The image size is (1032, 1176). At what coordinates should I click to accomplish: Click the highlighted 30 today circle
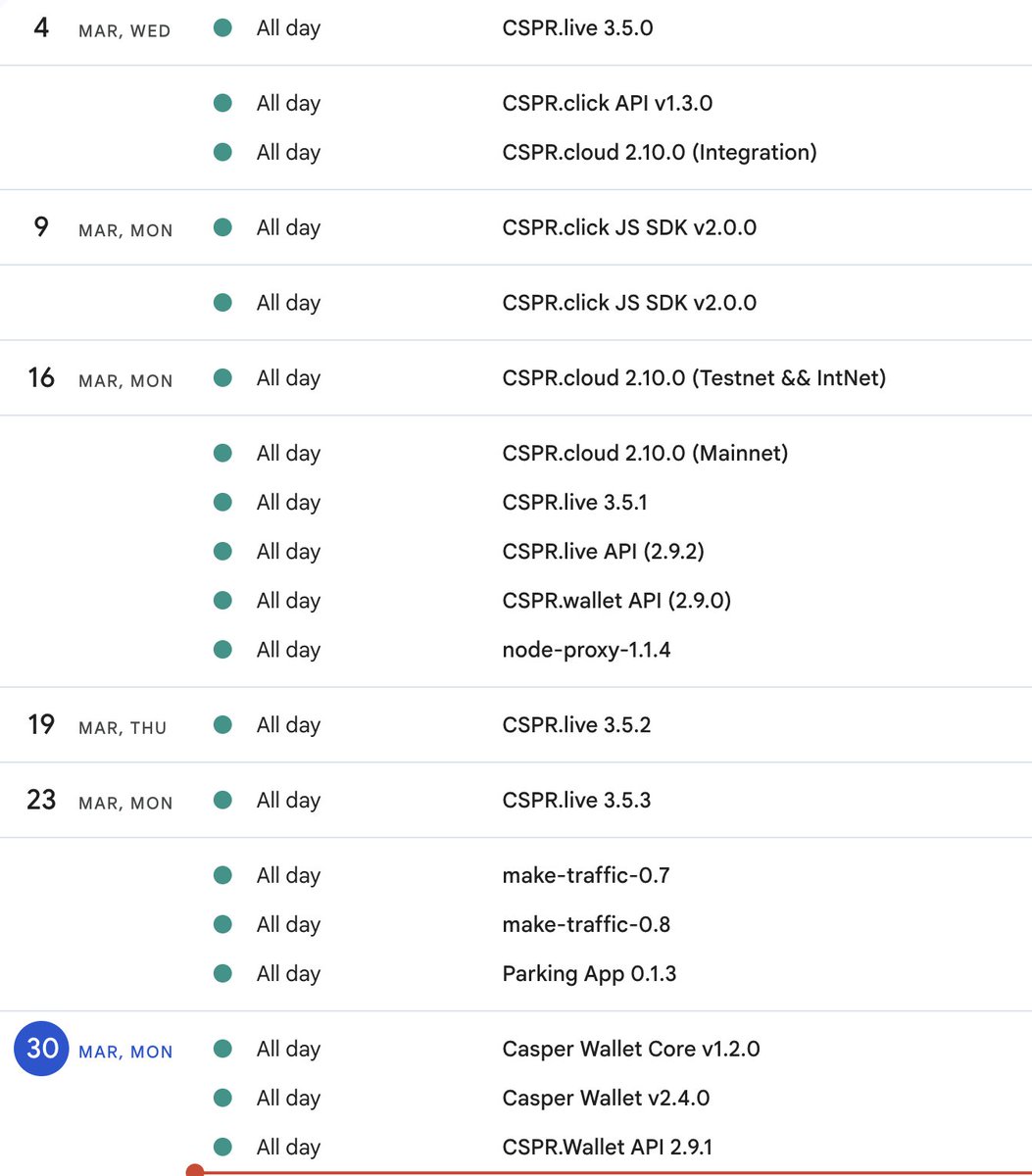pos(41,1049)
